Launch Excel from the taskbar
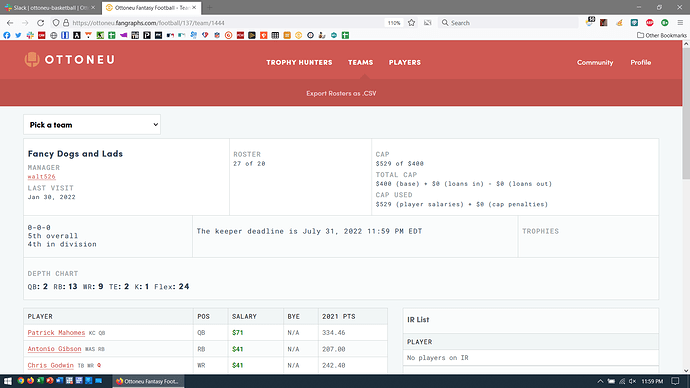Screen dimensions: 690x388 tap(40, 381)
